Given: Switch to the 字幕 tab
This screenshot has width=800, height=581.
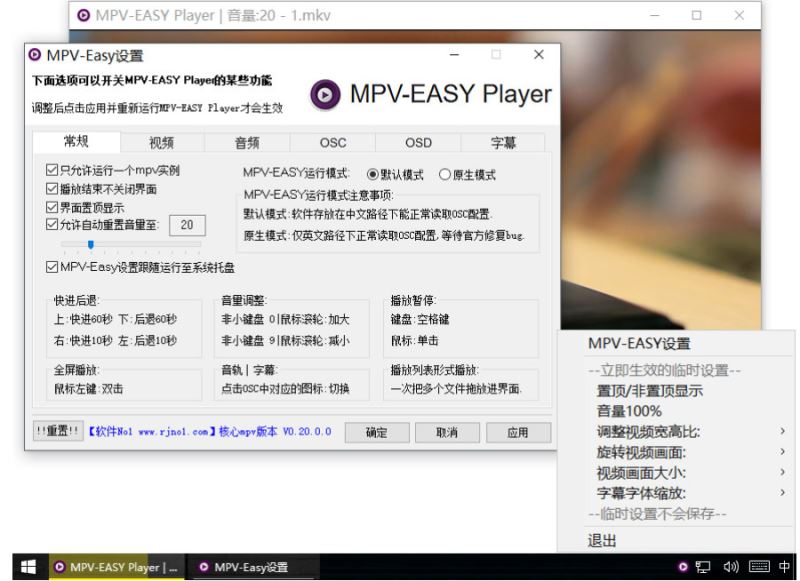Looking at the screenshot, I should click(503, 143).
